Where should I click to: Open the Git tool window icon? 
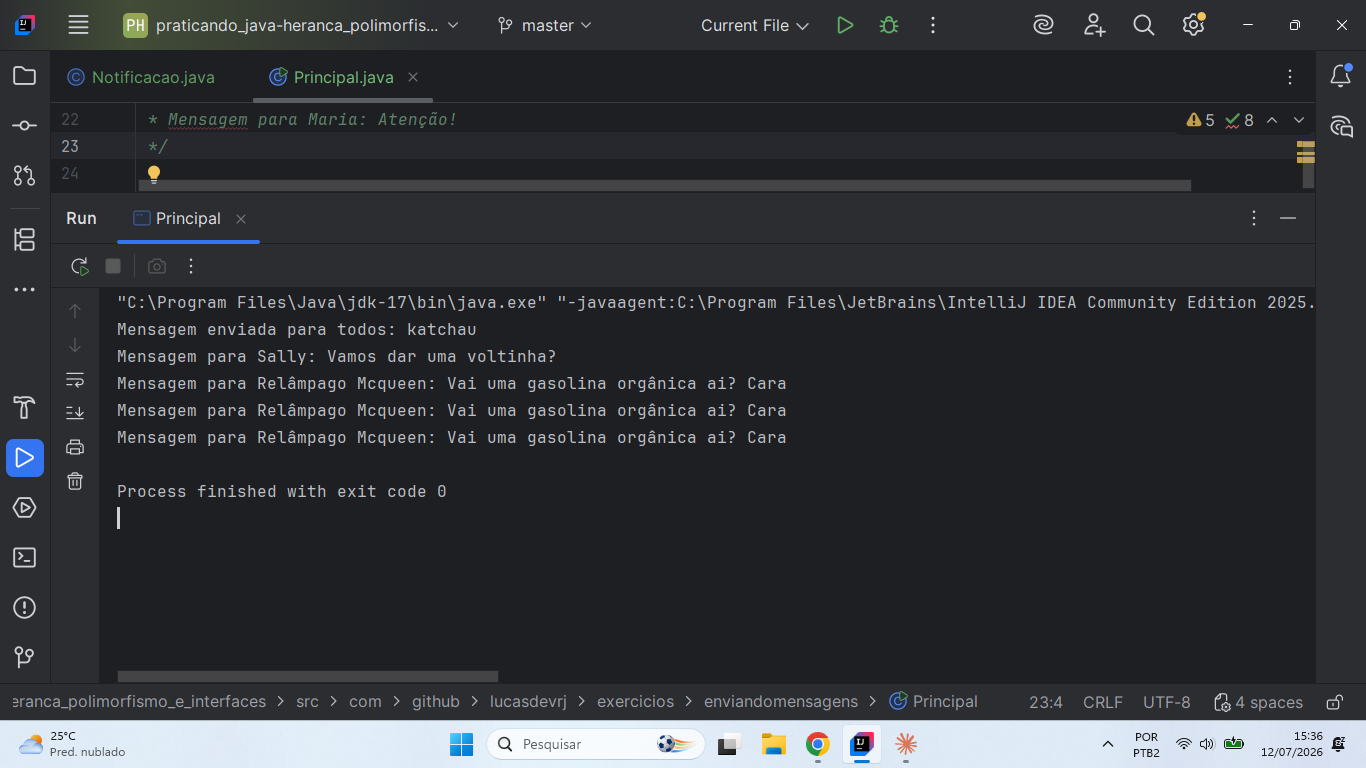(x=25, y=657)
